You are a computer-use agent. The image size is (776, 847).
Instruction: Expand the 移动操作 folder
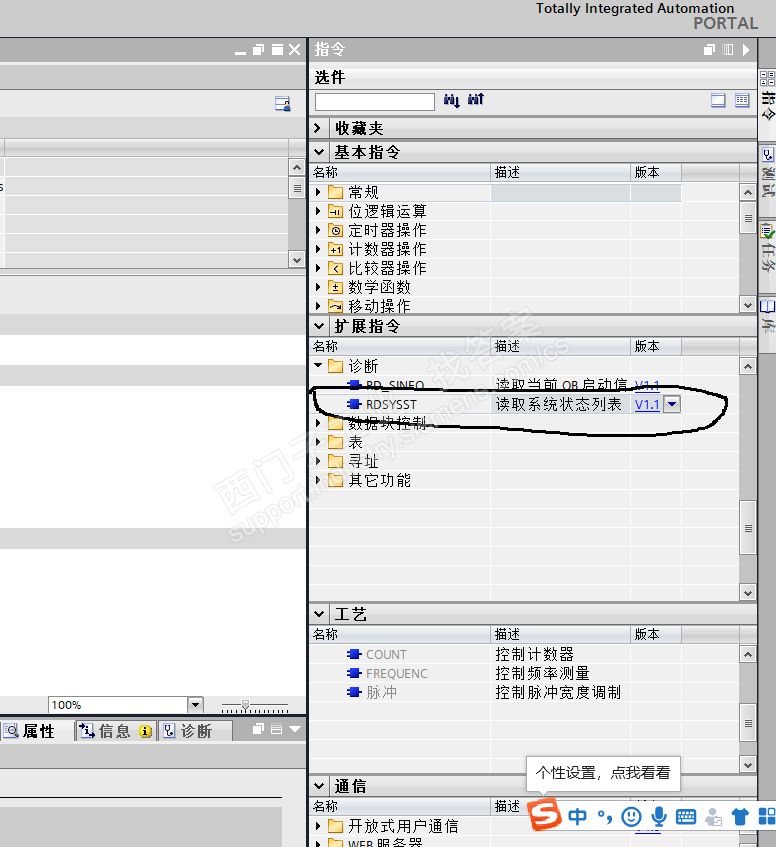(x=318, y=306)
